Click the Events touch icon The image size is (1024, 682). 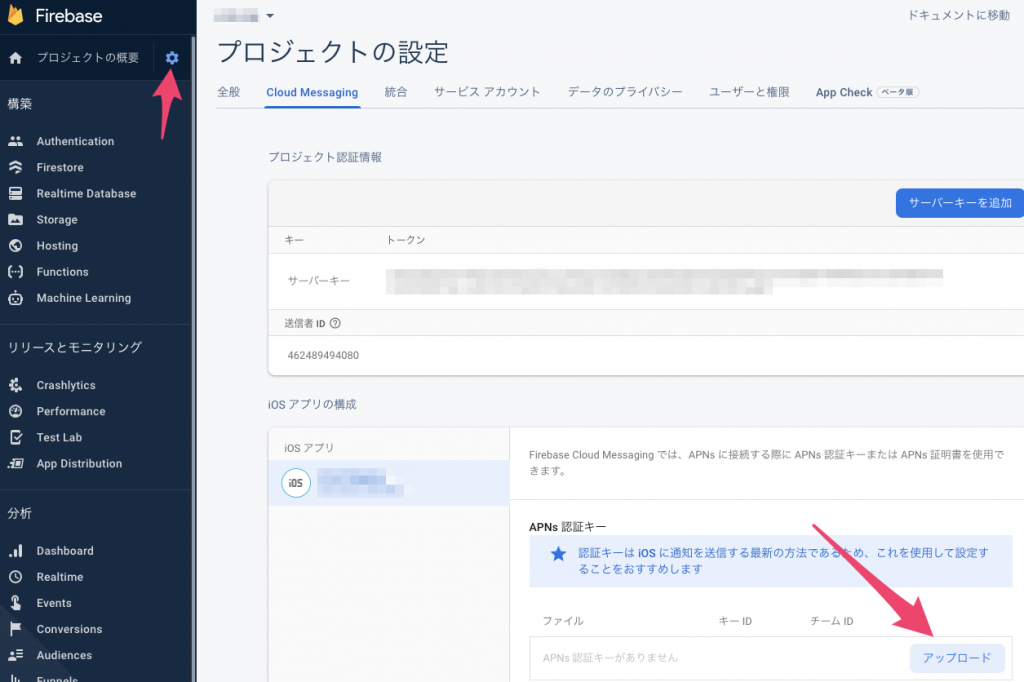pos(16,603)
